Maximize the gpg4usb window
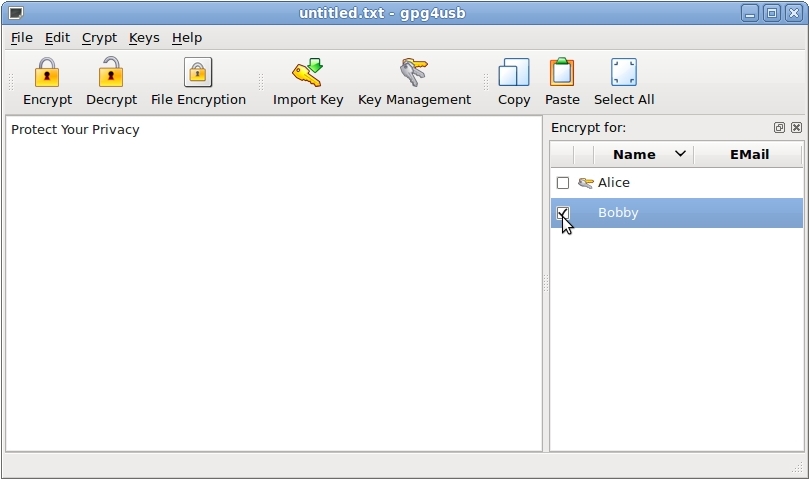The image size is (809, 479). [772, 13]
